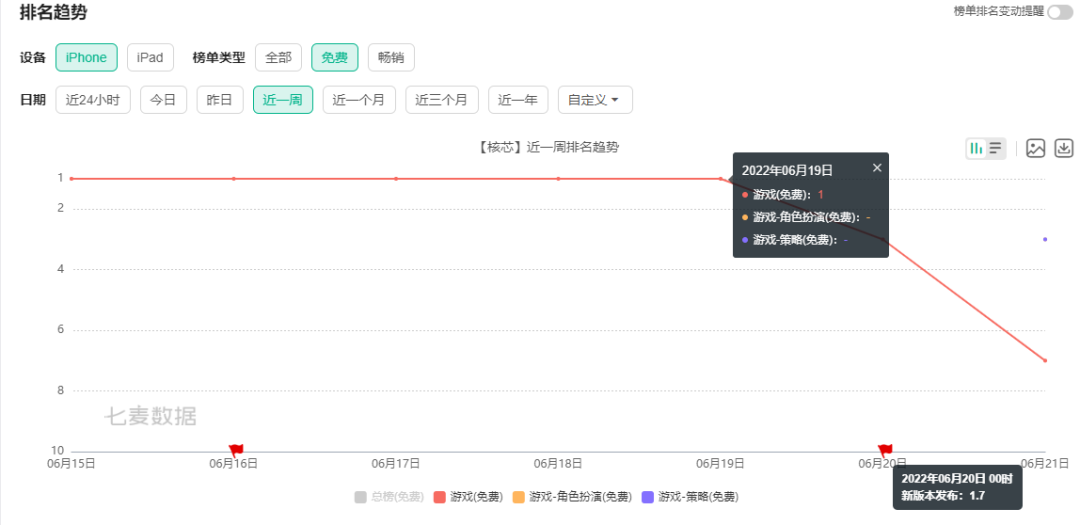Switch to bar chart view icon
The width and height of the screenshot is (1080, 525).
[977, 148]
